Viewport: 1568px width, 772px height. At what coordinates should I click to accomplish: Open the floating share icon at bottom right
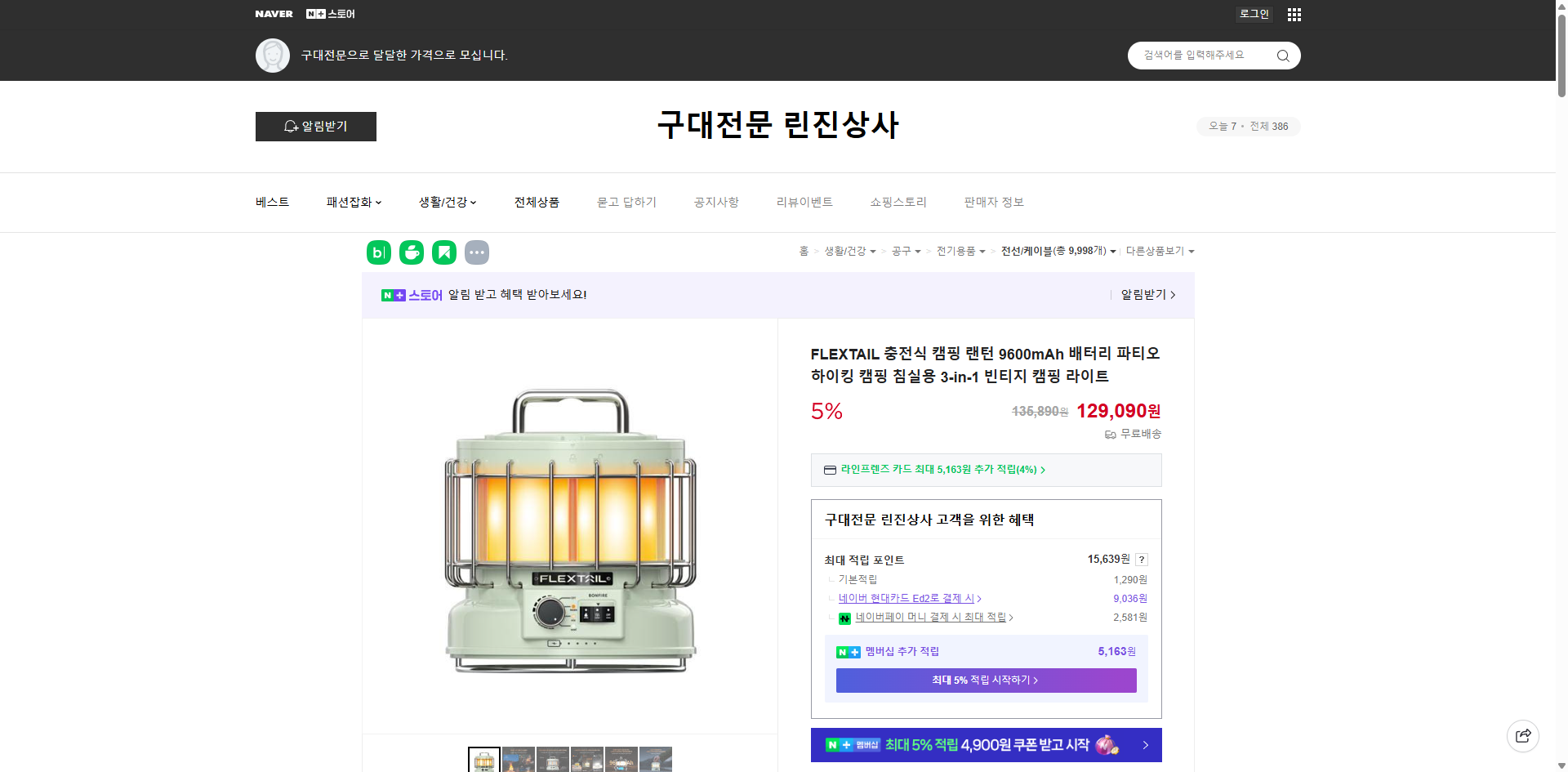pos(1523,735)
